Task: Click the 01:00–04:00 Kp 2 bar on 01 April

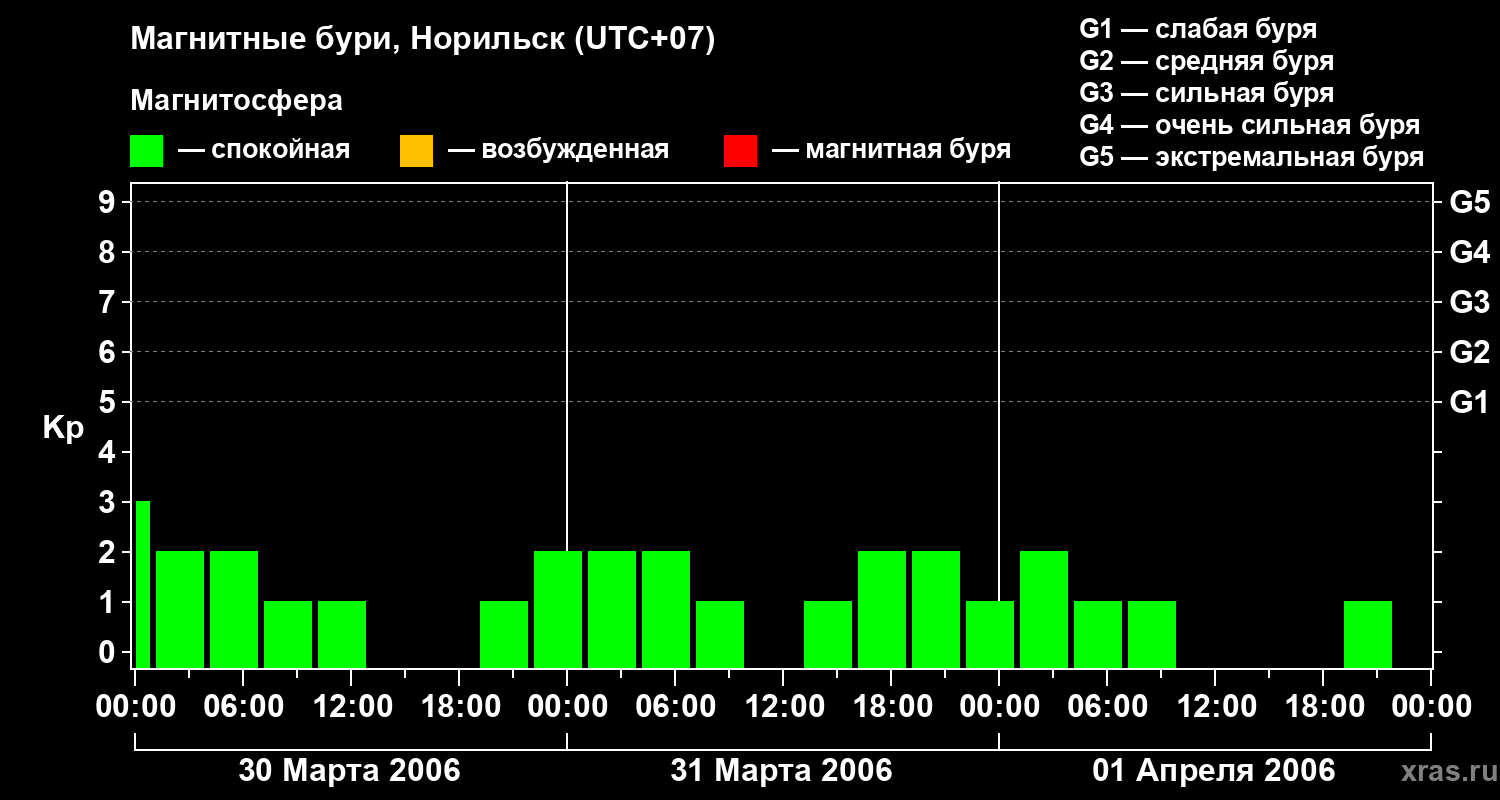Action: pyautogui.click(x=1044, y=610)
